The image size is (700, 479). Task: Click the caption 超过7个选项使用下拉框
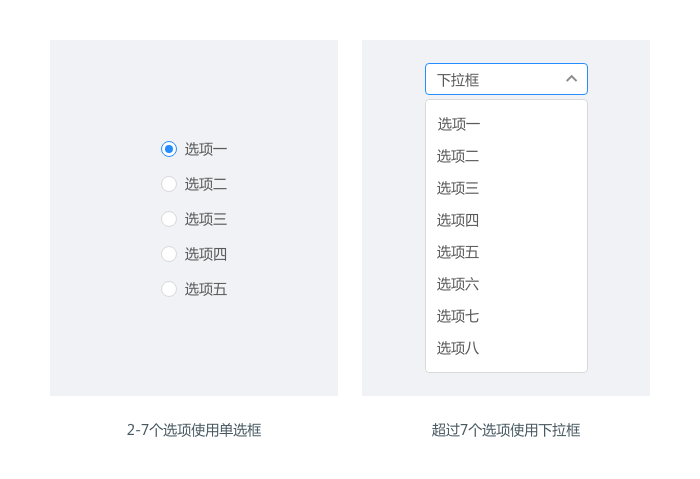tap(506, 430)
